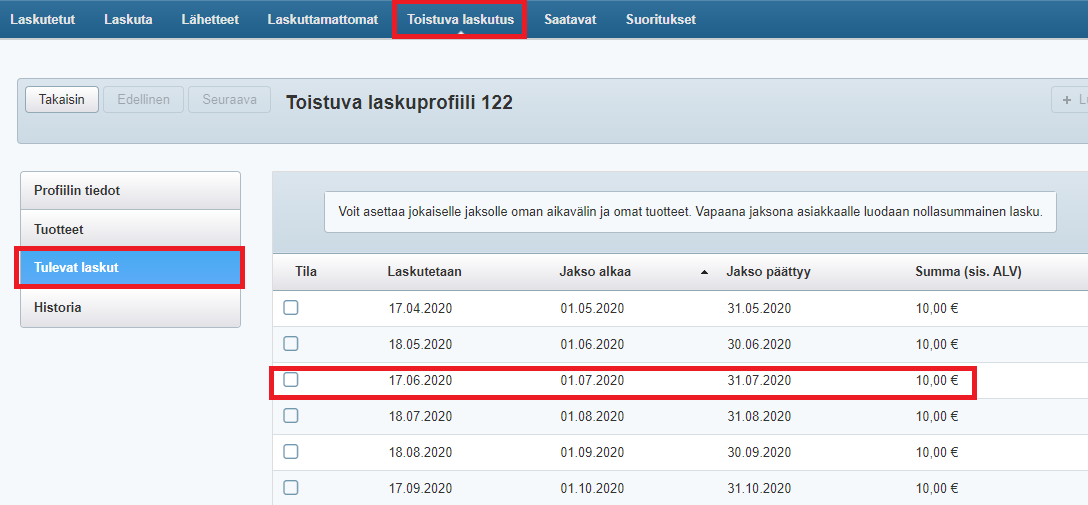Switch to the Suoritukset tab
The height and width of the screenshot is (505, 1088).
660,20
